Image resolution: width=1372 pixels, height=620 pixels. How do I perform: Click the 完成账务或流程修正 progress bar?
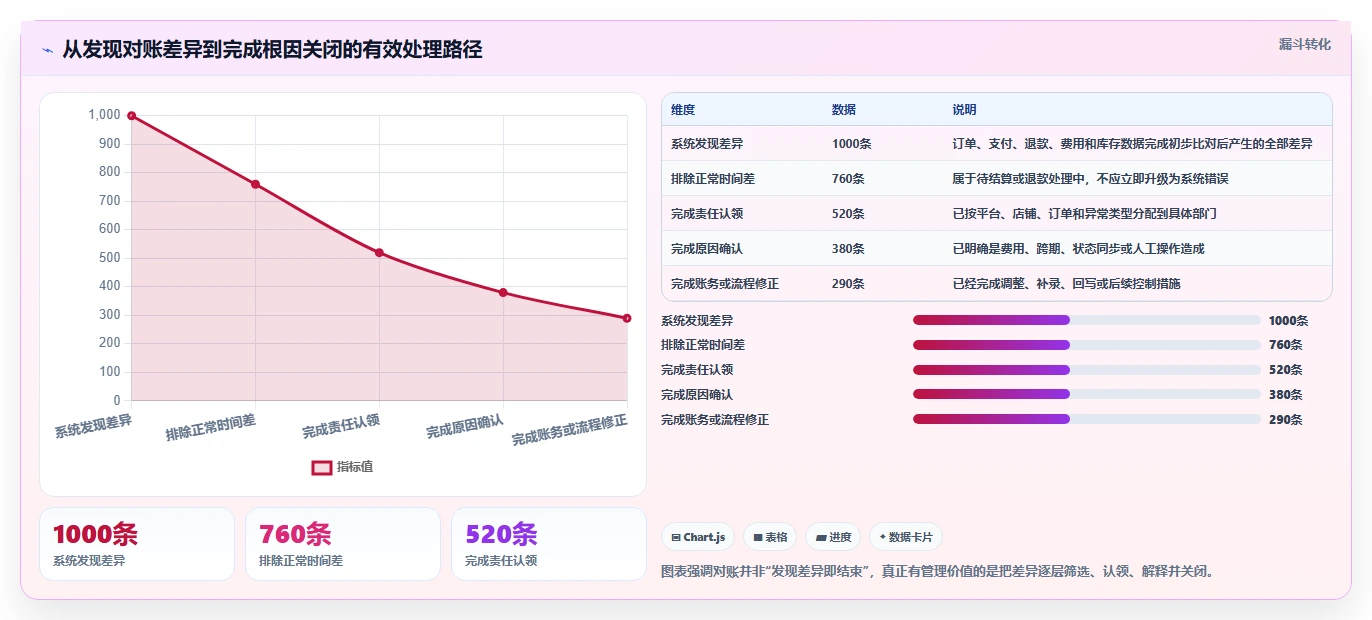pos(1086,419)
